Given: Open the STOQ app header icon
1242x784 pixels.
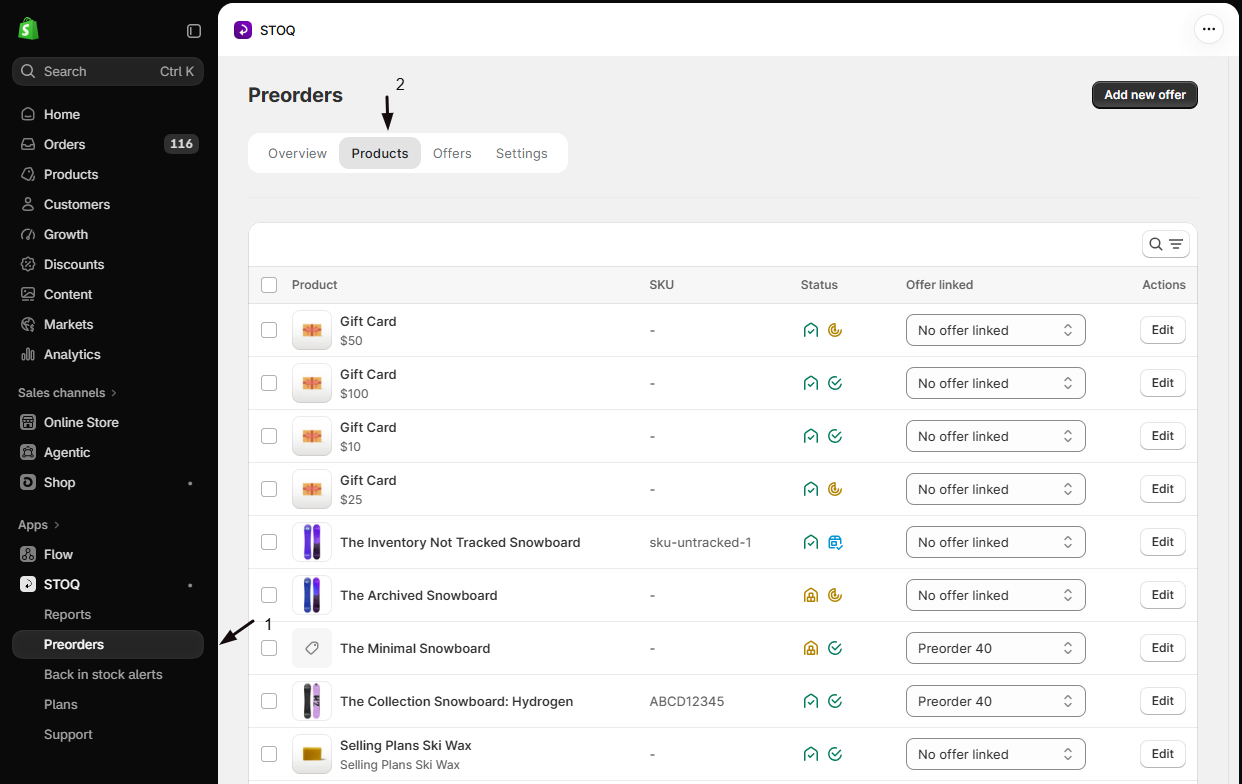Looking at the screenshot, I should tap(243, 30).
